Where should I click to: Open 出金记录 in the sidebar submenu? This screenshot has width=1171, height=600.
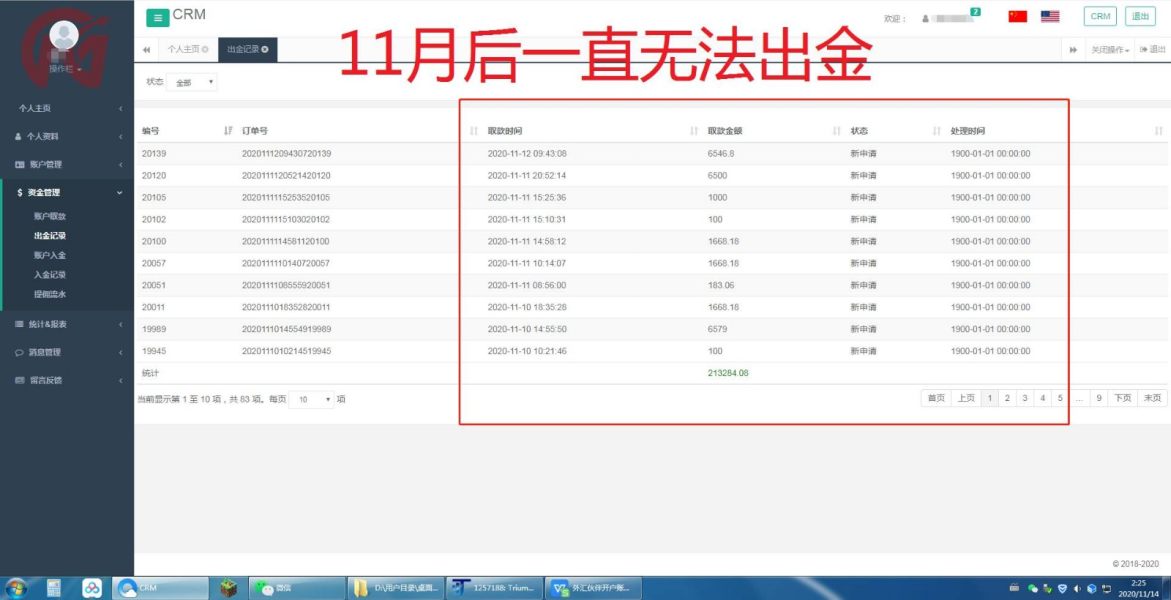click(50, 235)
